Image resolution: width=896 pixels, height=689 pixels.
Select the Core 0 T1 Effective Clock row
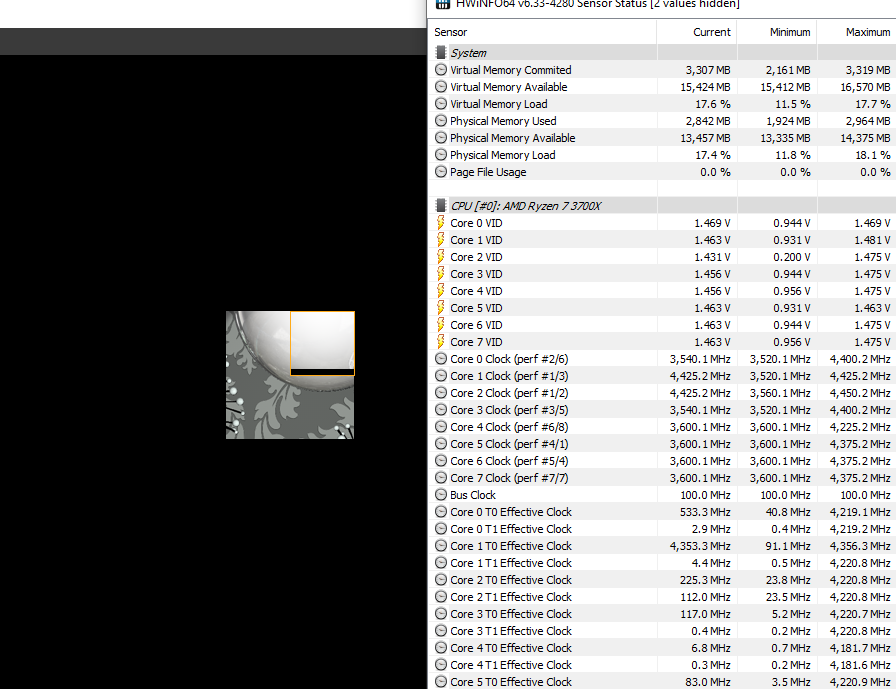[661, 529]
